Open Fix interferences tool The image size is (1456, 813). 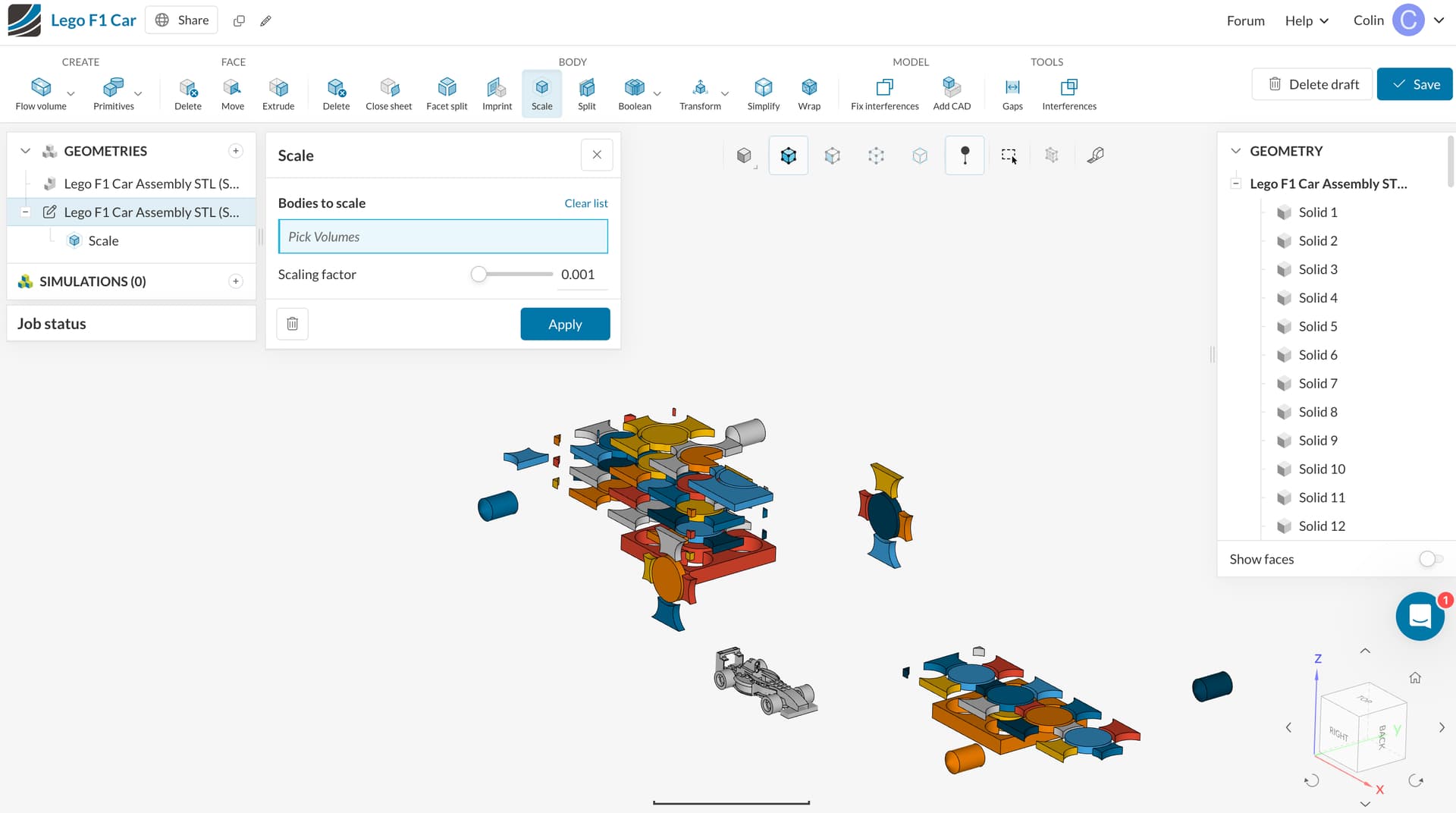[885, 93]
